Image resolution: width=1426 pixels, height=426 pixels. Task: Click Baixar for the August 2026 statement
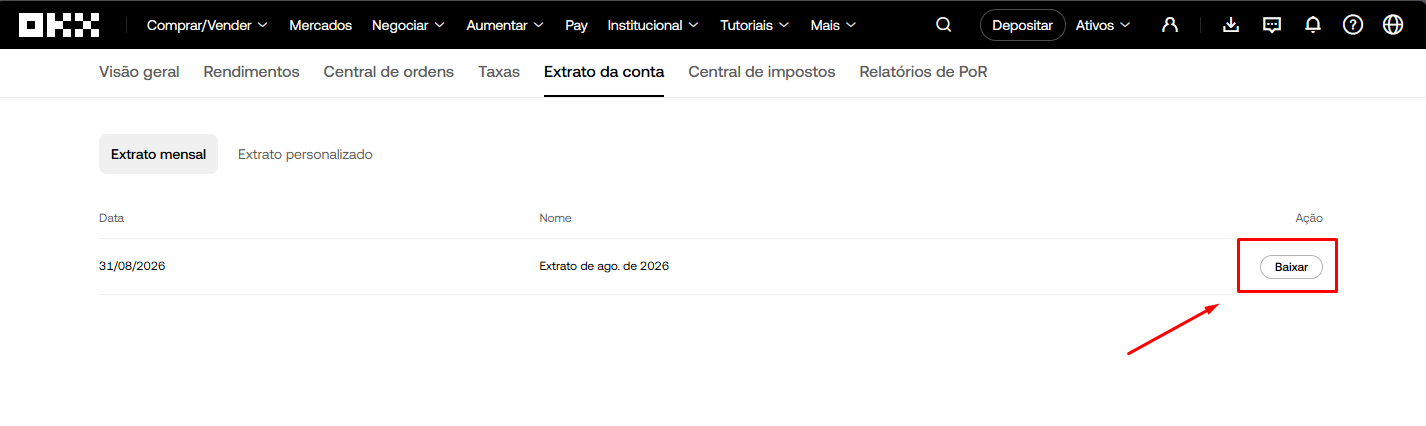pos(1291,267)
